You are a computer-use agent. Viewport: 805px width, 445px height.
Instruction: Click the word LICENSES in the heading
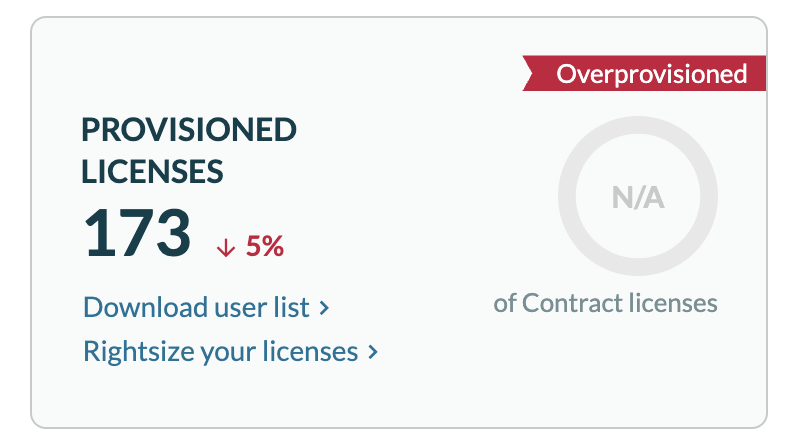pyautogui.click(x=152, y=172)
